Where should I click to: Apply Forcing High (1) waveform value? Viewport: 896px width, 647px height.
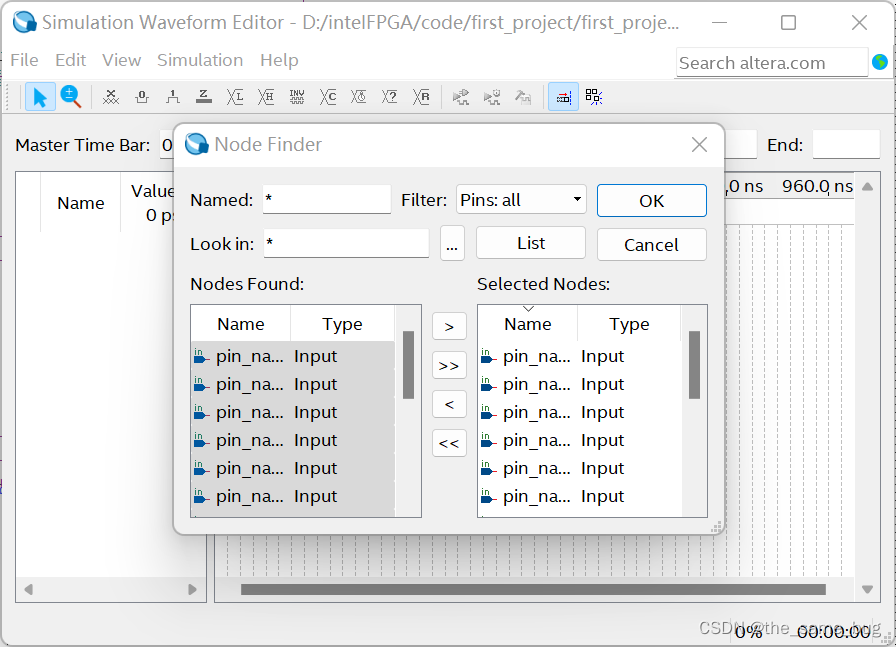[173, 97]
